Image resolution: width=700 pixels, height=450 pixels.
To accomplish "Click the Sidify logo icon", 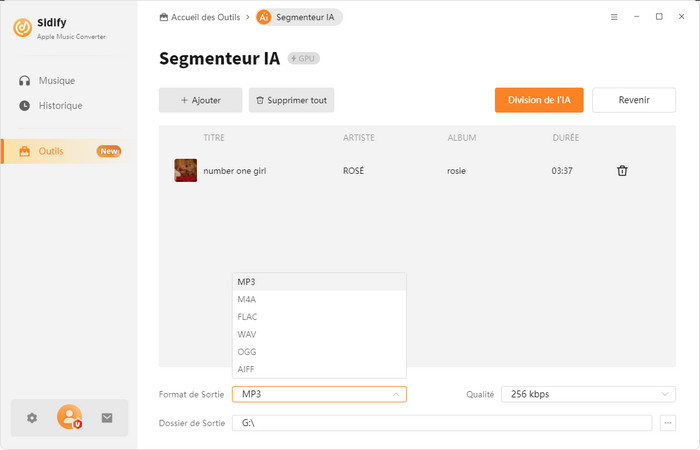I will (x=22, y=27).
